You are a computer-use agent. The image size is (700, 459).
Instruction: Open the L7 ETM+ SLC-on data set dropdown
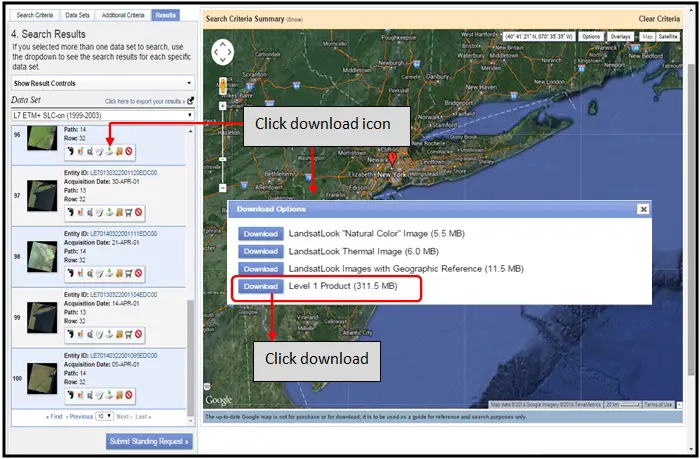[103, 115]
